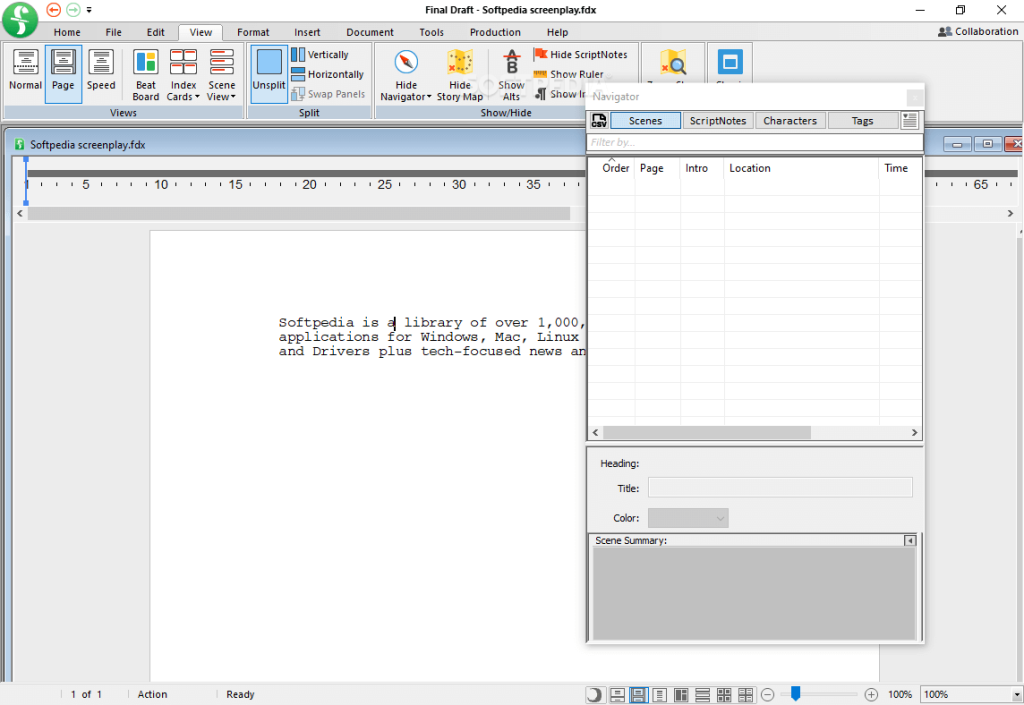Switch Navigator to the ScriptNotes tab
This screenshot has width=1024, height=705.
[x=718, y=121]
